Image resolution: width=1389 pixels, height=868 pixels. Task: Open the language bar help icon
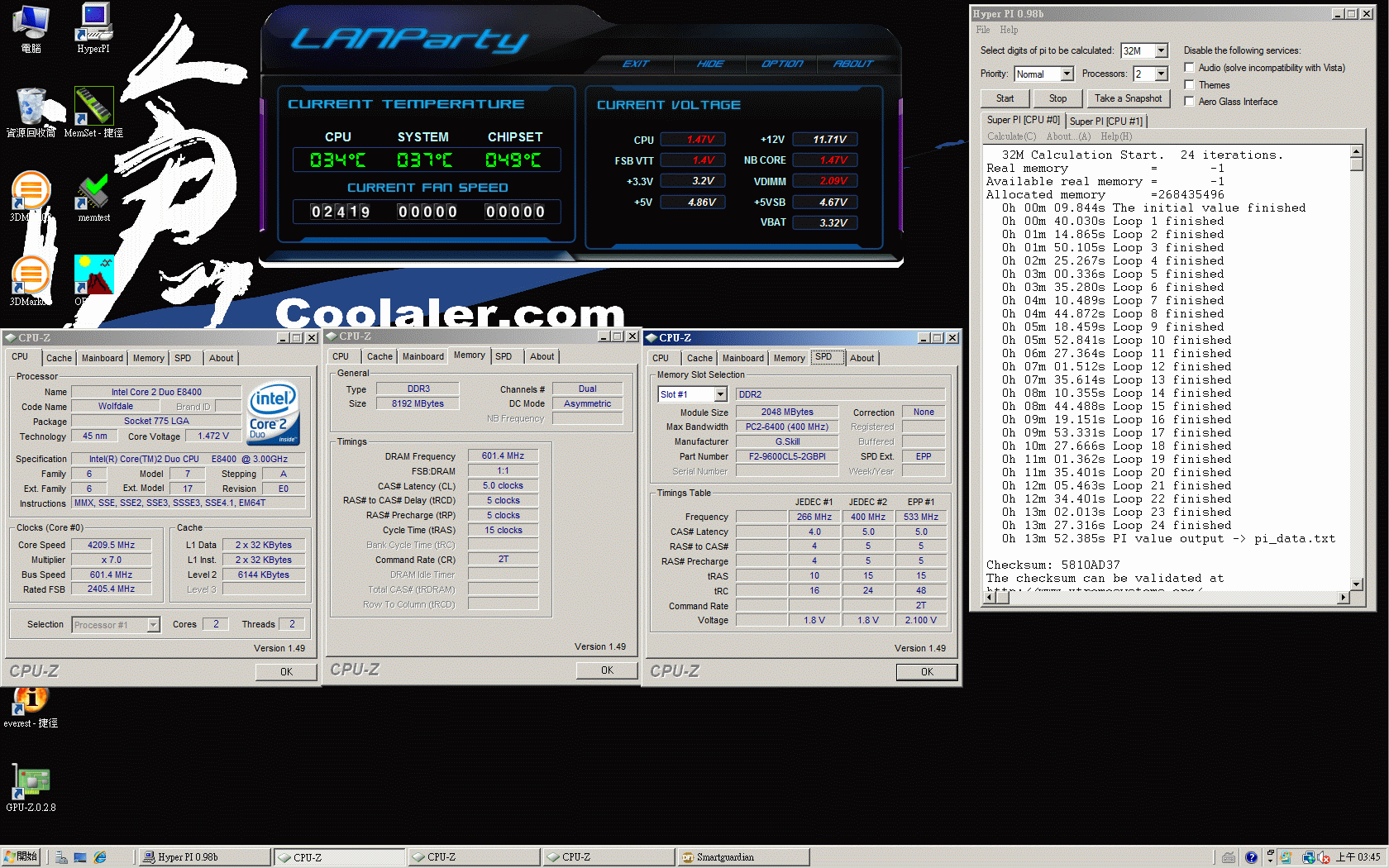(1251, 857)
